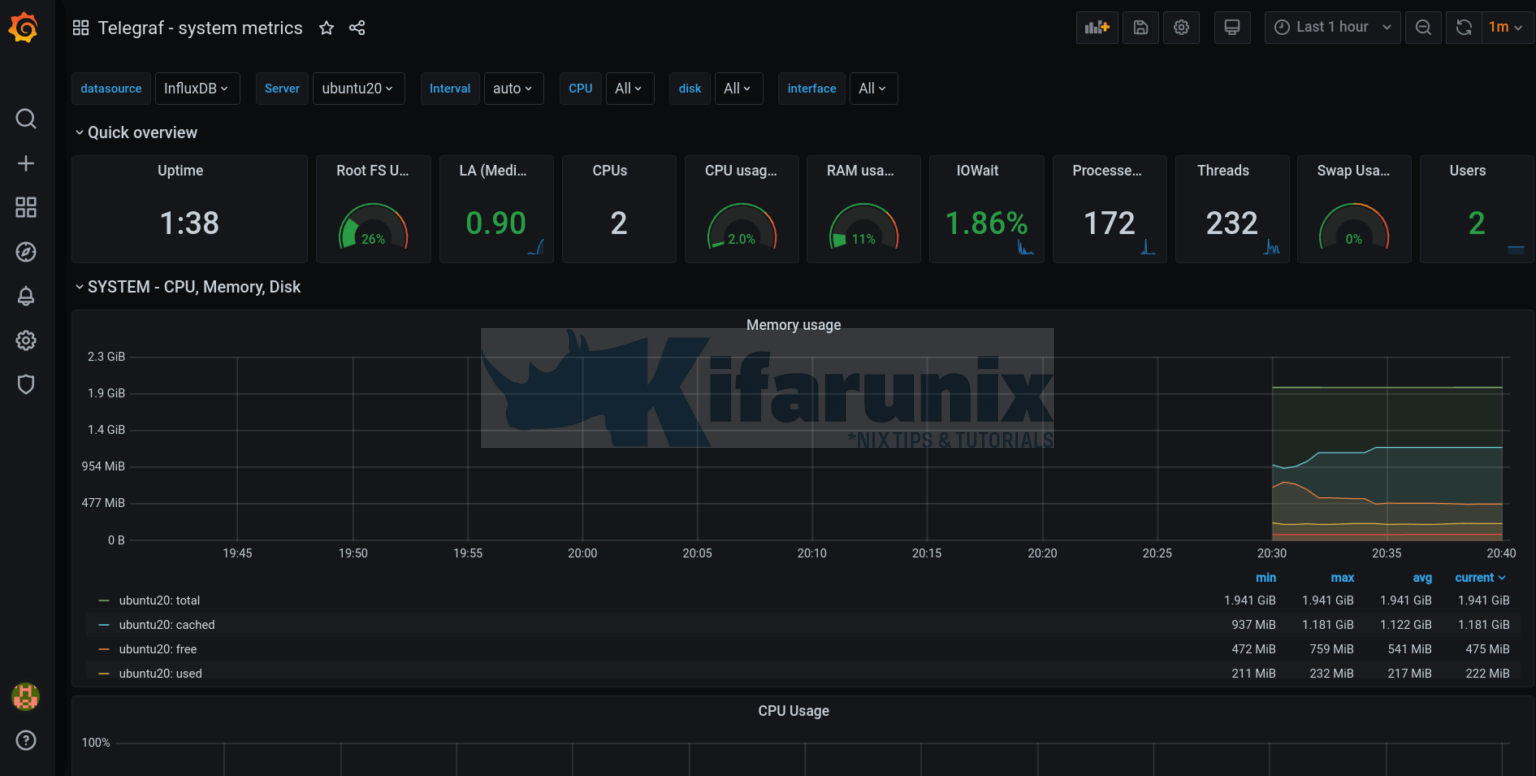
Task: Open Alerting from the sidebar bell
Action: 25,295
